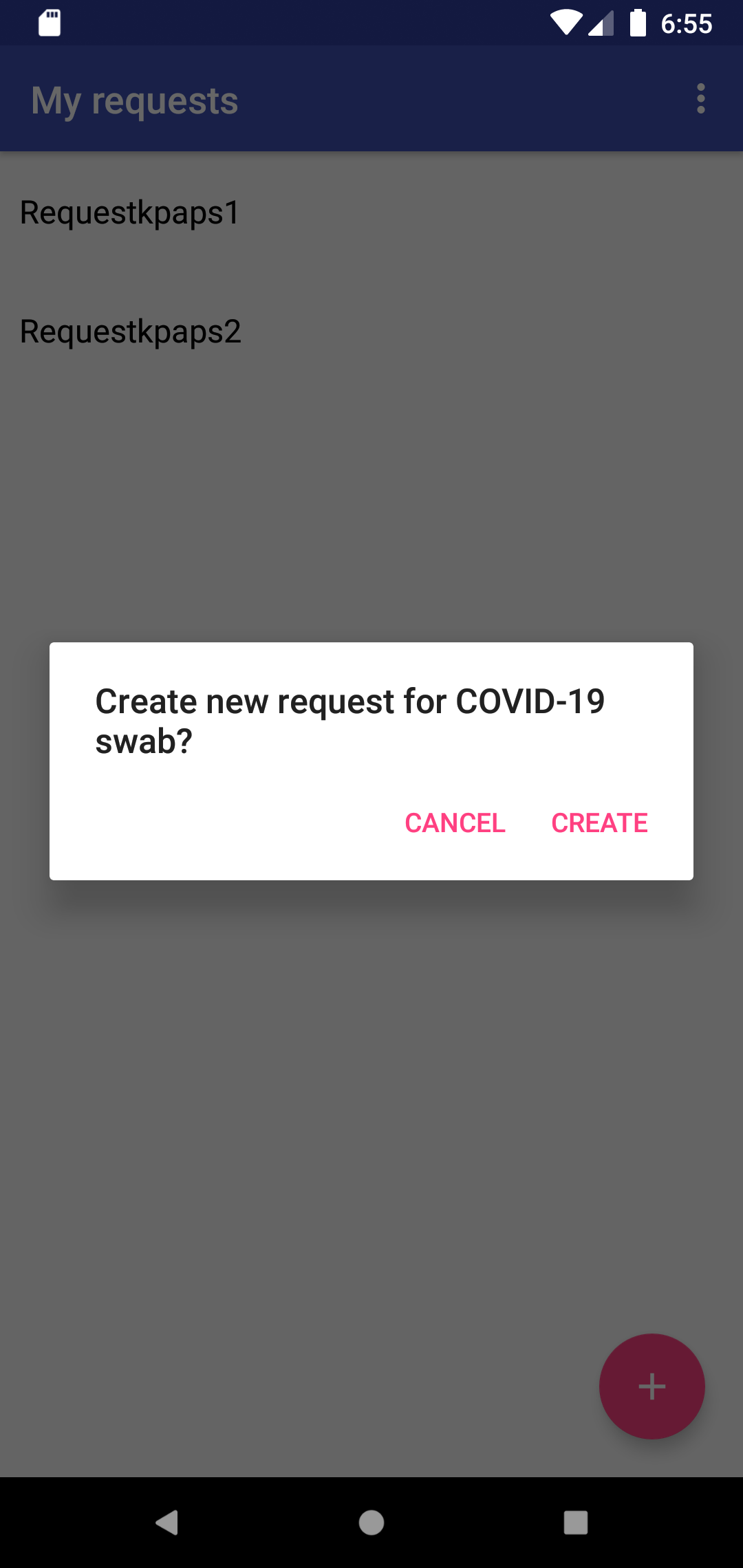Tap the CREATE button in dialog
The height and width of the screenshot is (1568, 743).
pos(599,823)
